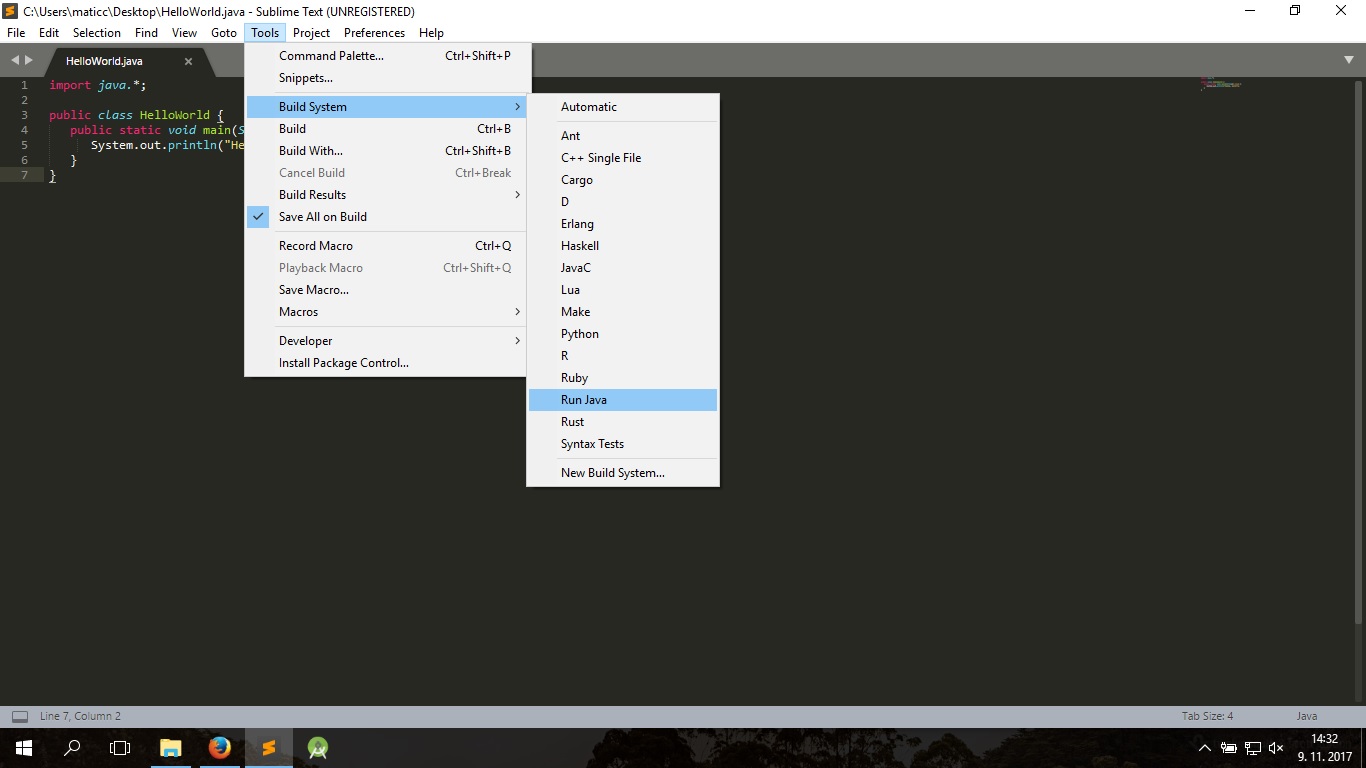
Task: Select C++ Single File build system
Action: click(x=623, y=158)
